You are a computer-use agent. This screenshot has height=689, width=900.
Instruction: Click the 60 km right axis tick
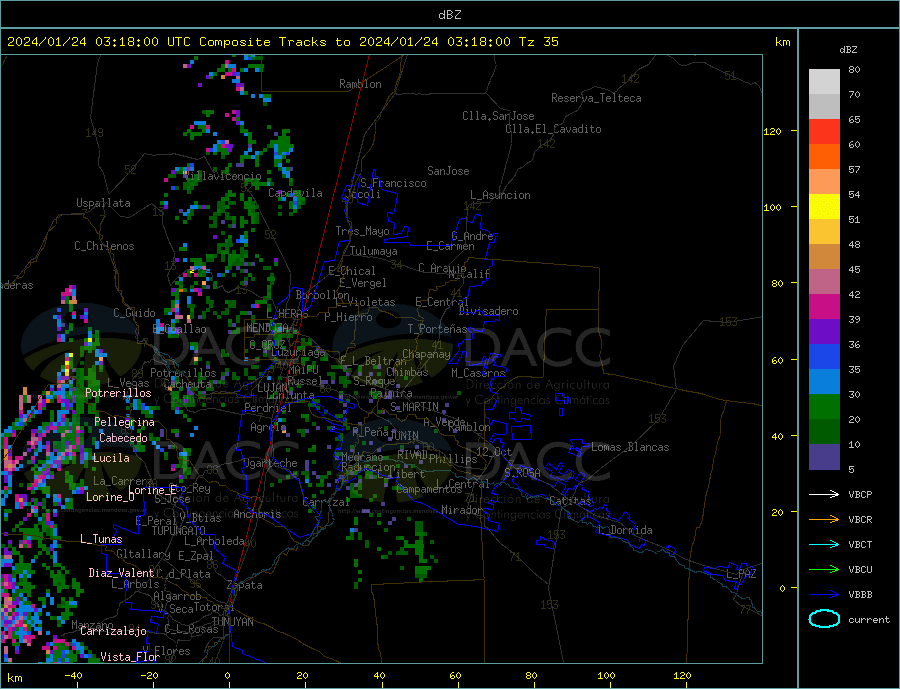(777, 361)
